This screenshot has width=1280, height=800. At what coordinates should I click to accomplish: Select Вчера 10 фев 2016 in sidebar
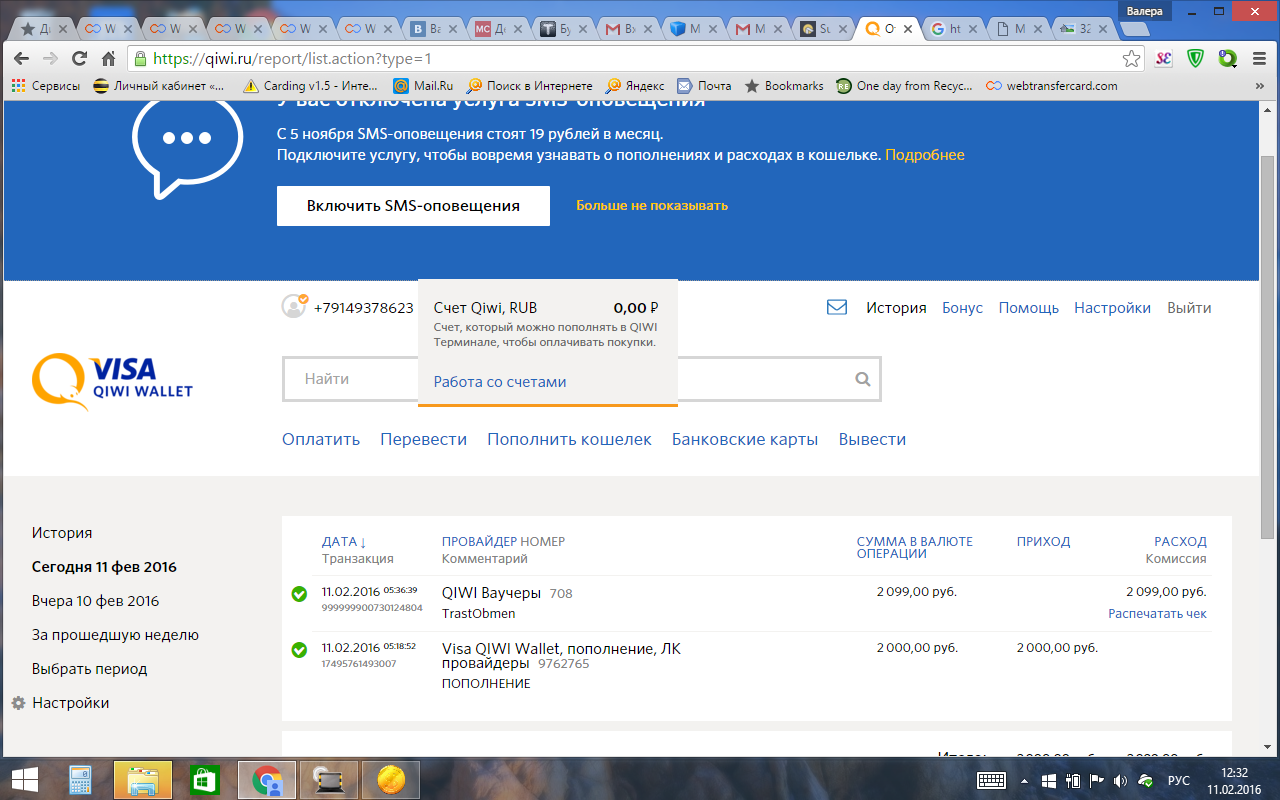pyautogui.click(x=95, y=601)
